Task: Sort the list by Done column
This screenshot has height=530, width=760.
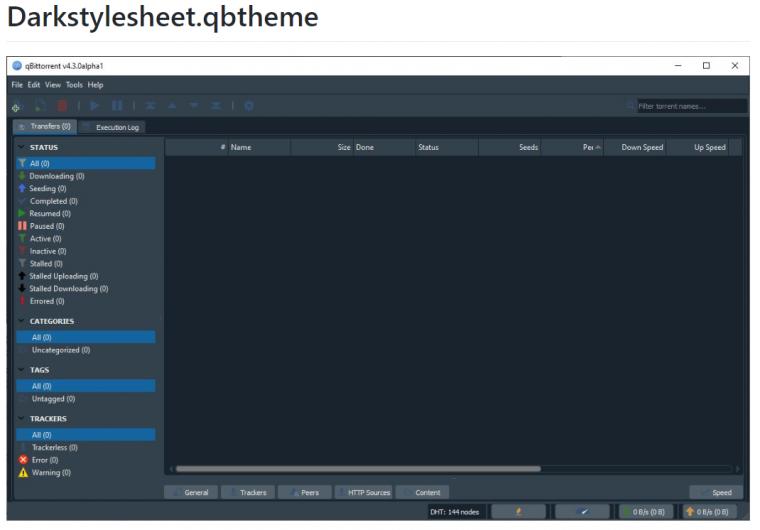Action: coord(384,147)
